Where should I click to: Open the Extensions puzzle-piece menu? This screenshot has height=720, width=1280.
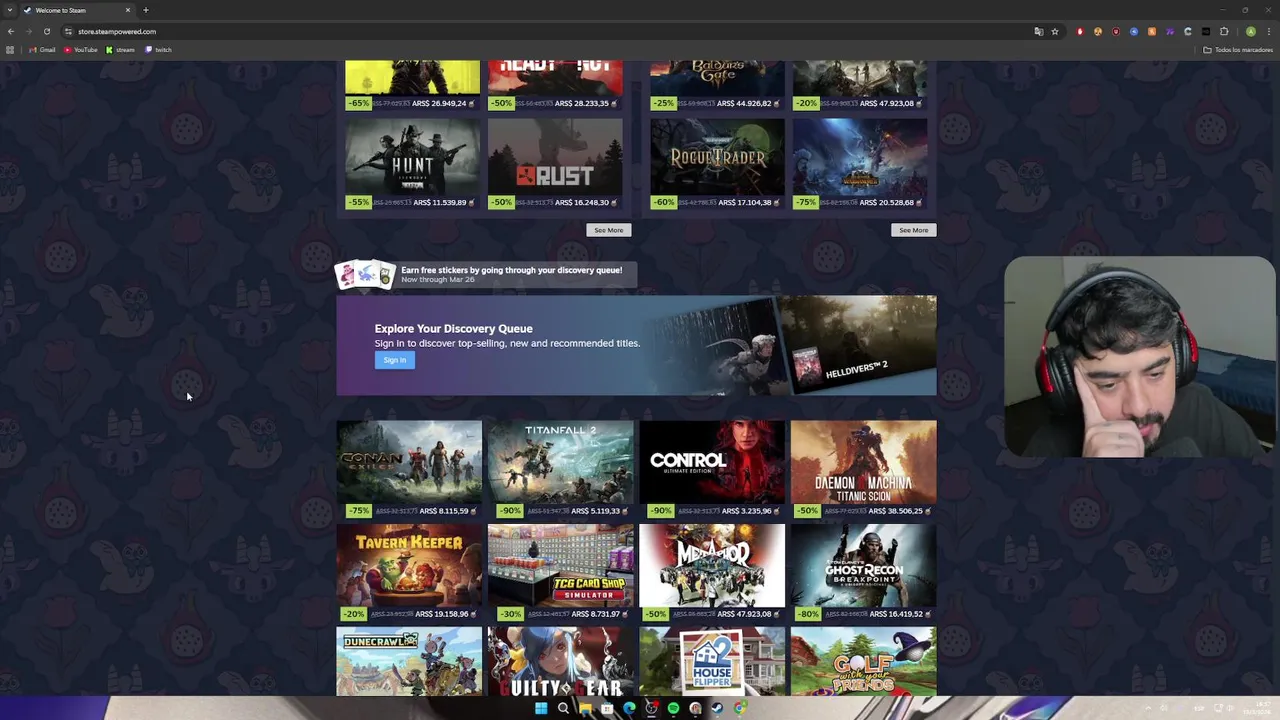pos(1224,31)
